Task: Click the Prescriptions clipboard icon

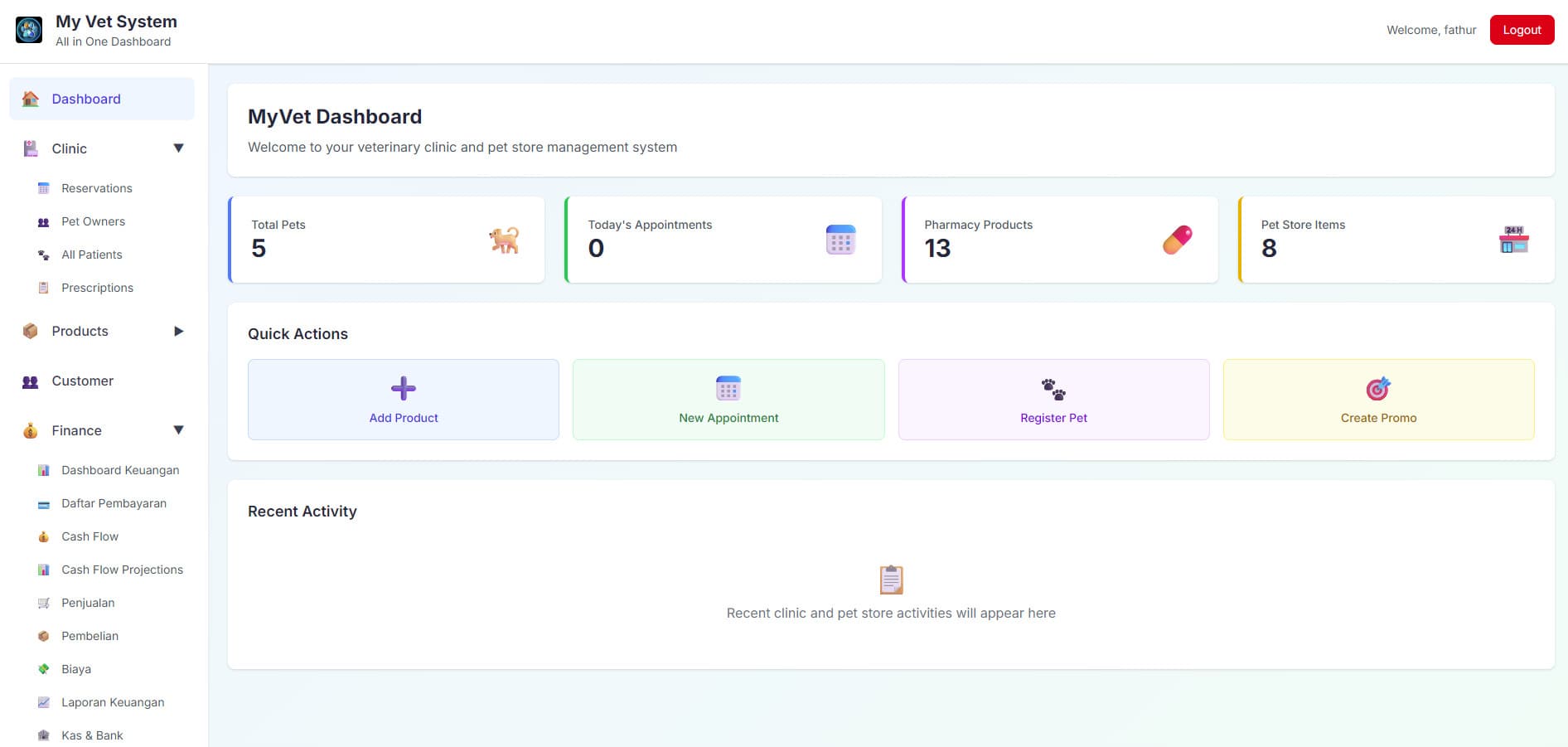Action: click(44, 288)
